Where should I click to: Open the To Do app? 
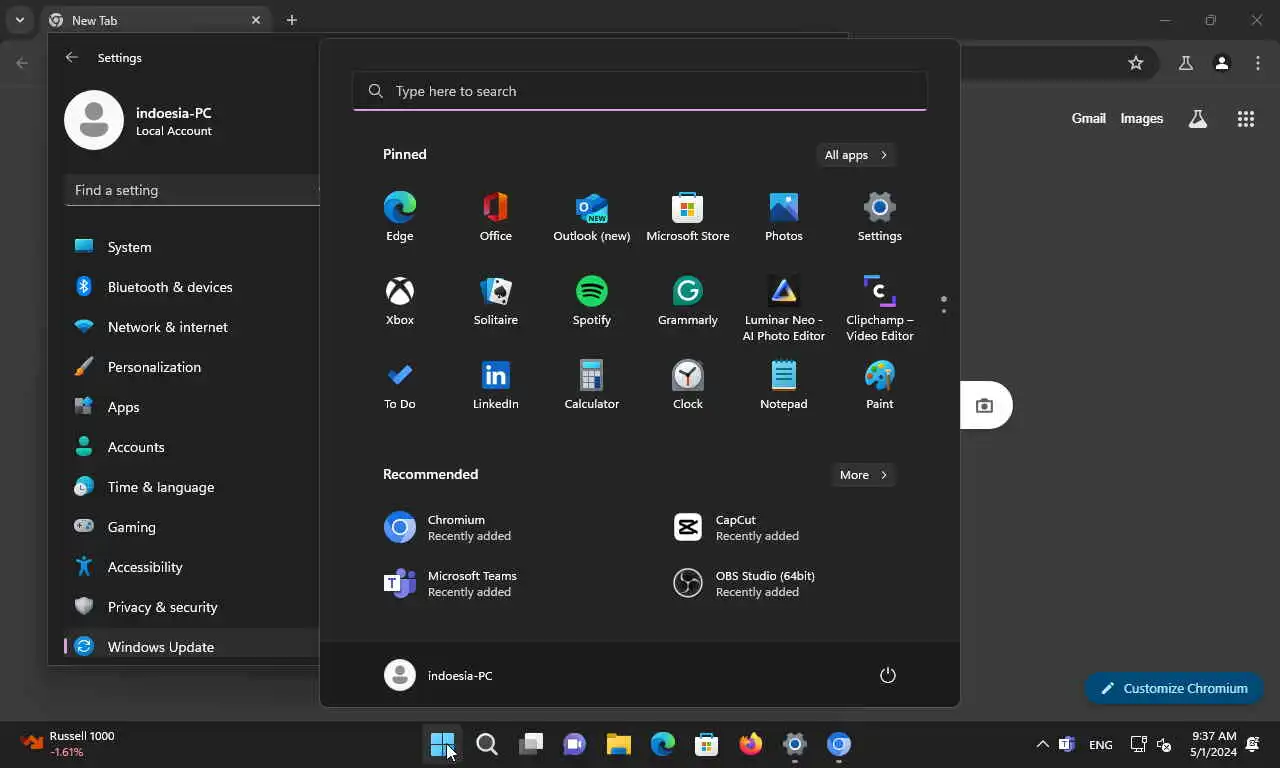click(x=399, y=385)
